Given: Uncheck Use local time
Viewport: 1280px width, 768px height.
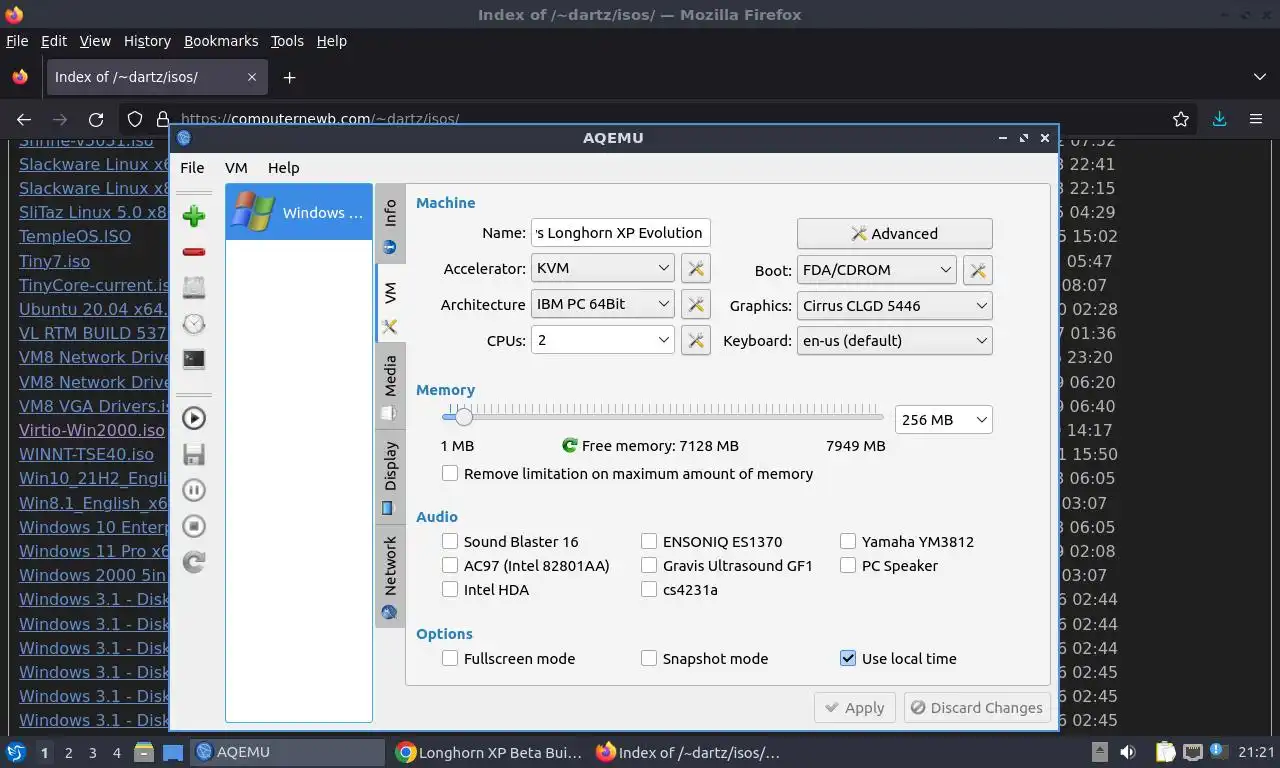Looking at the screenshot, I should (x=848, y=658).
